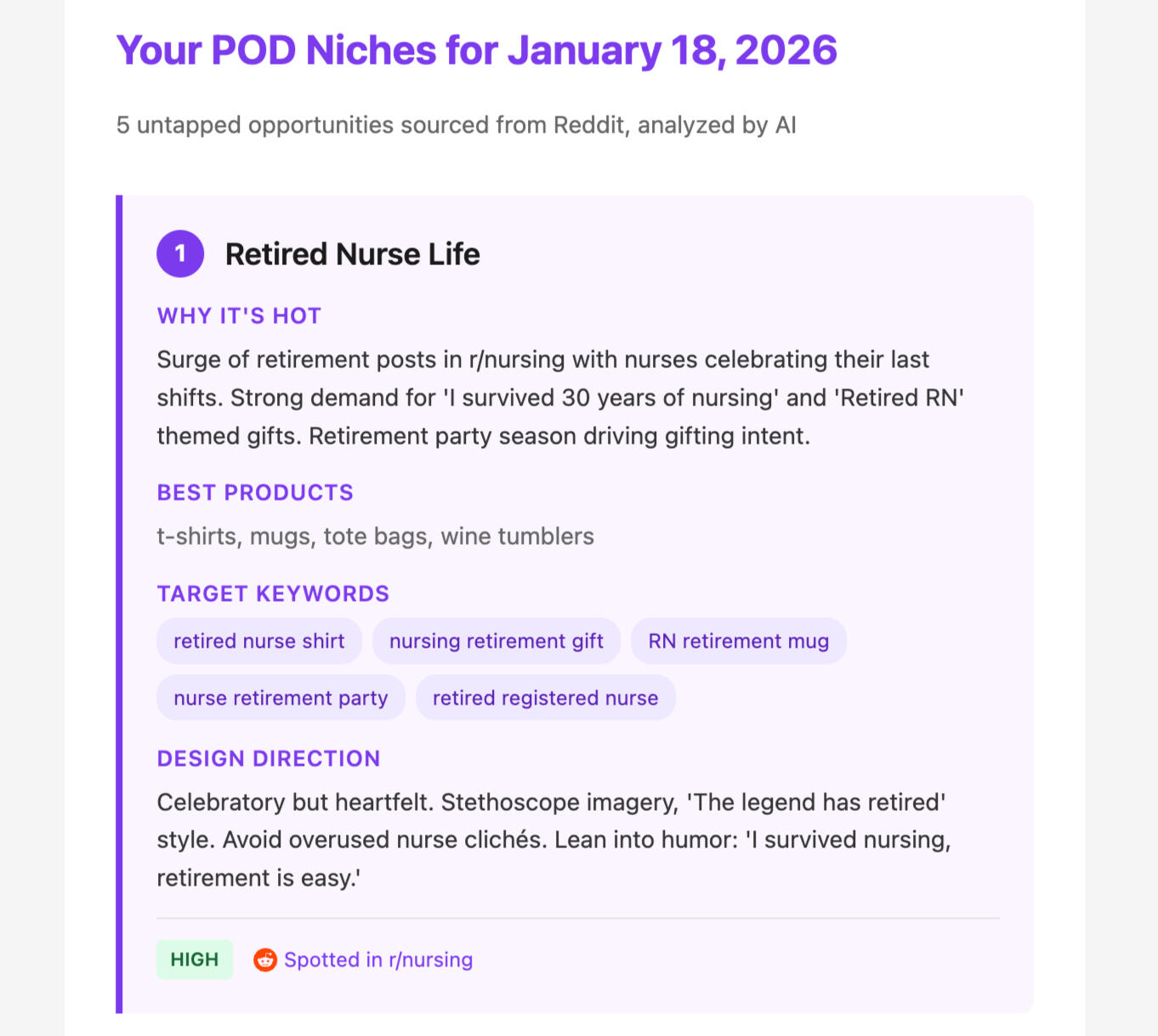1158x1036 pixels.
Task: Select the 'retired nurse shirt' keyword chip
Action: click(x=259, y=641)
